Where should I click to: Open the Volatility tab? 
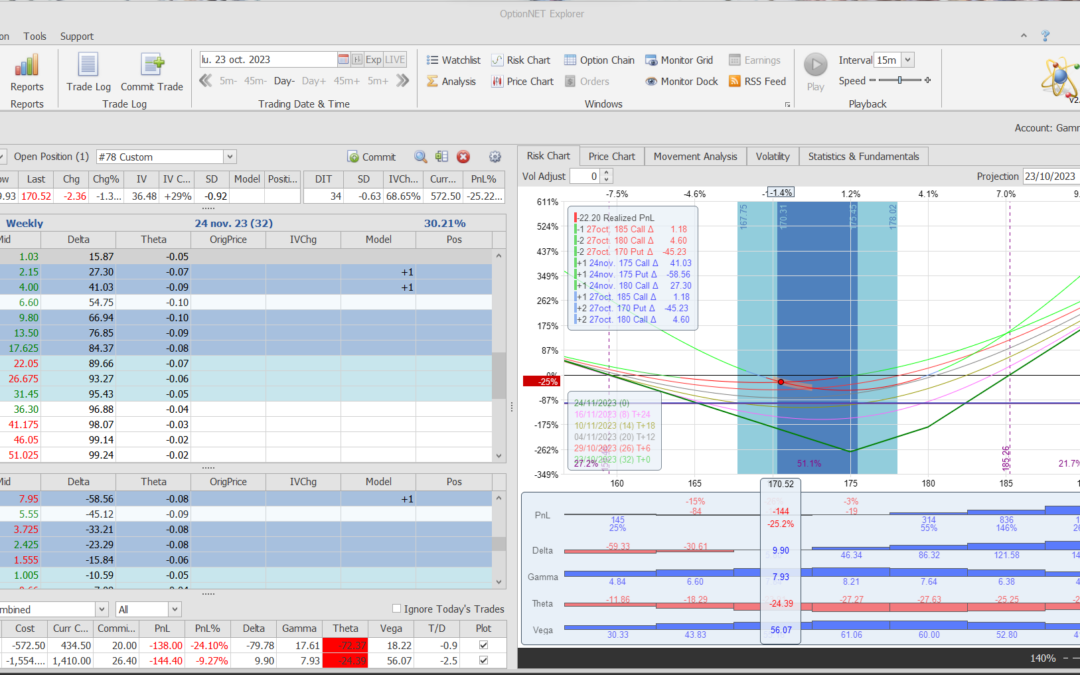coord(772,156)
